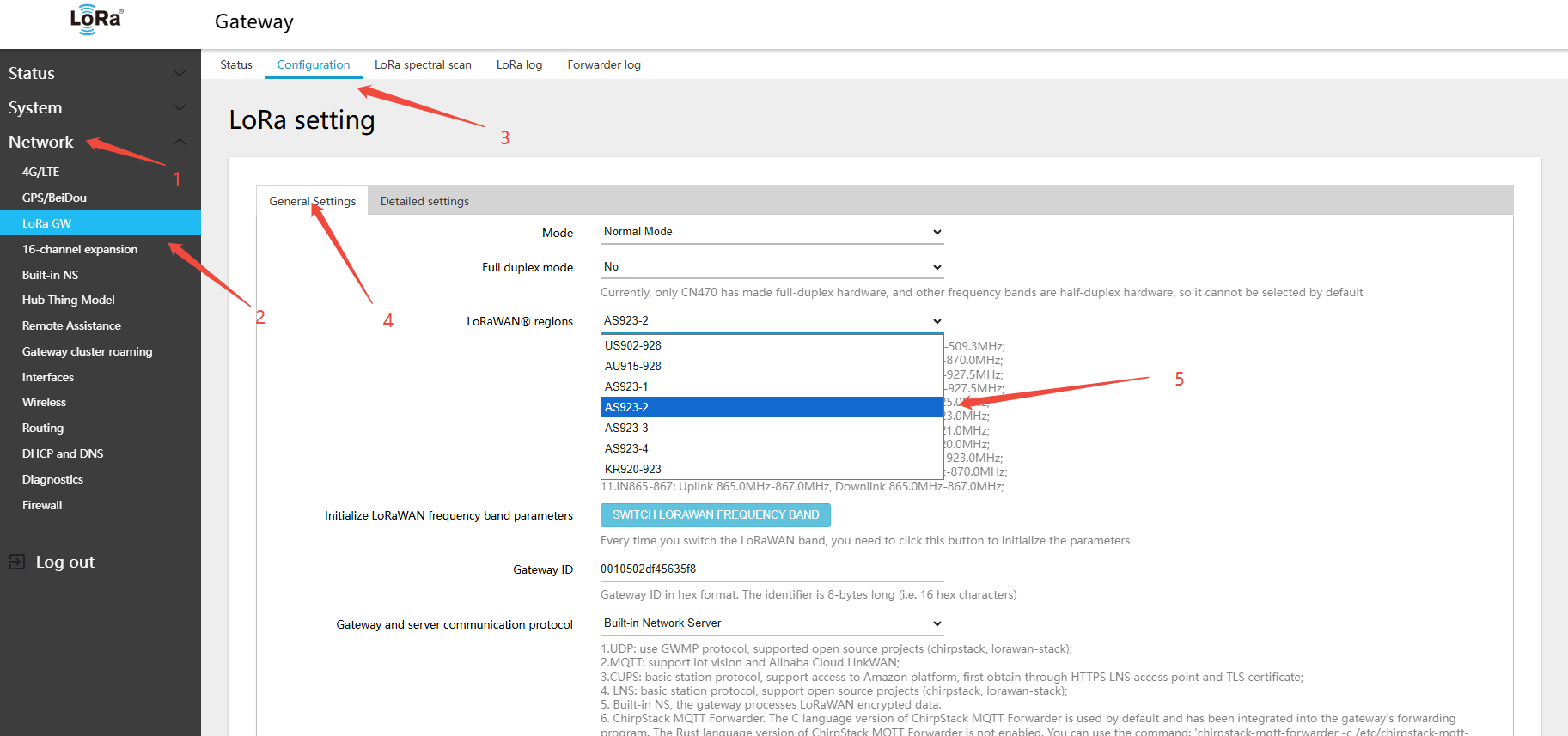Open the Full duplex mode dropdown
Image resolution: width=1568 pixels, height=736 pixels.
772,267
